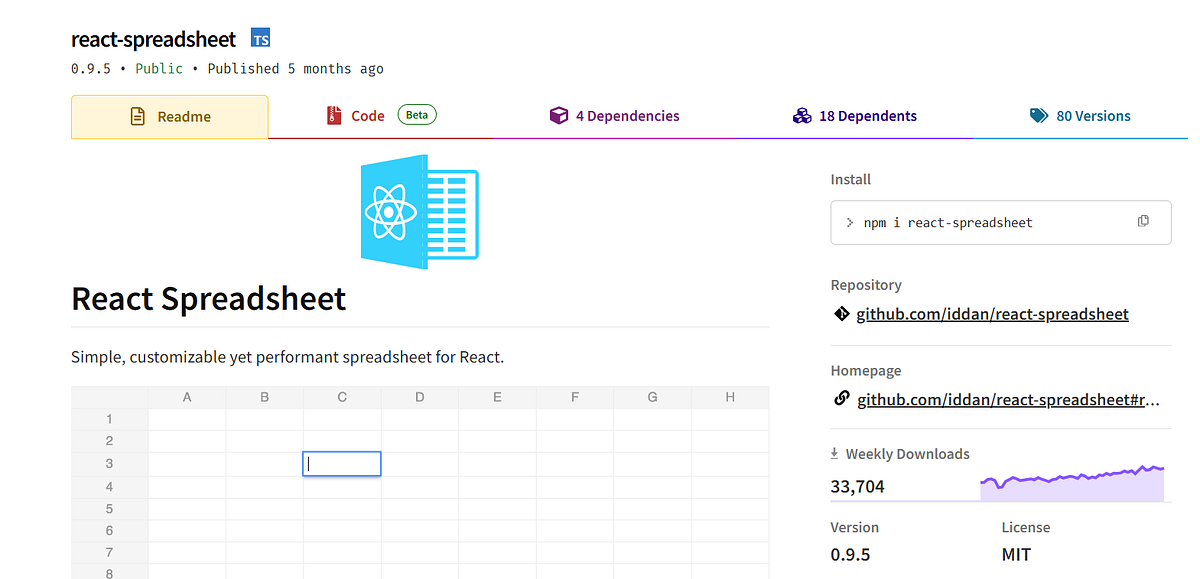Click the React logo in the banner image
The height and width of the screenshot is (579, 1200).
coord(390,212)
